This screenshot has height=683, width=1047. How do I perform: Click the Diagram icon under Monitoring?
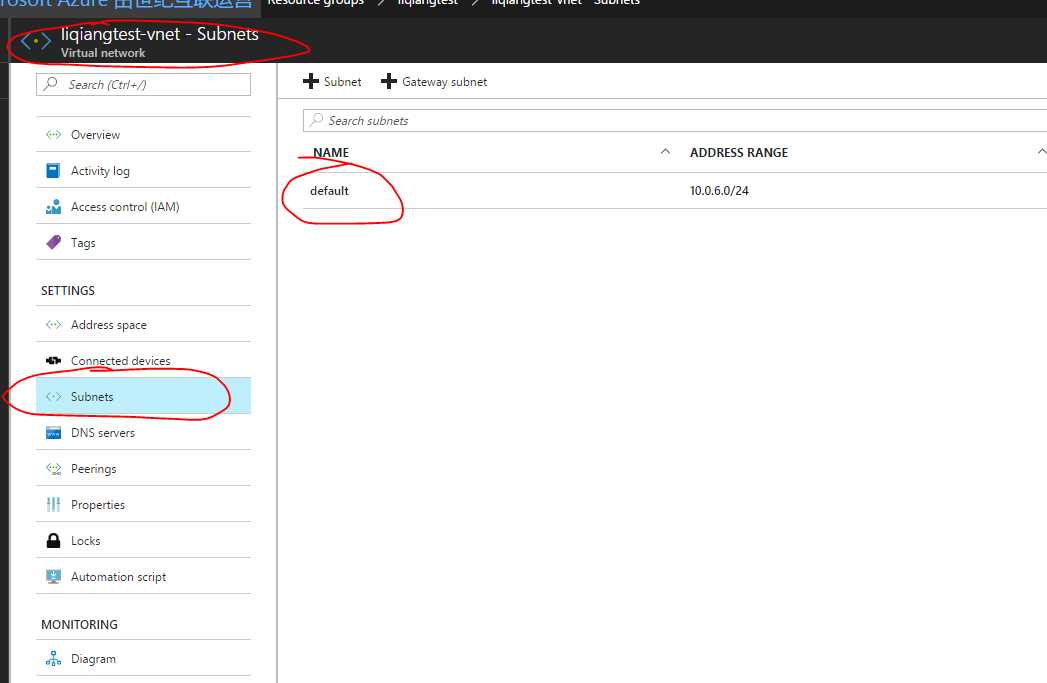pyautogui.click(x=53, y=659)
